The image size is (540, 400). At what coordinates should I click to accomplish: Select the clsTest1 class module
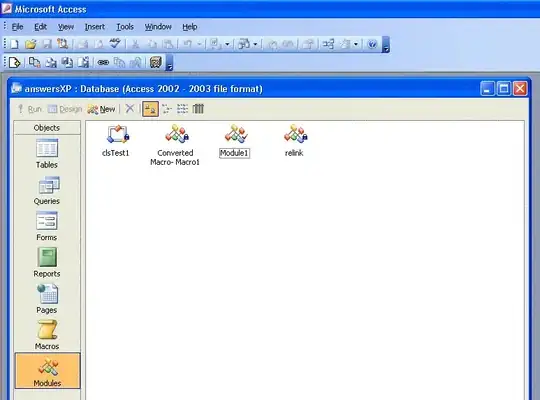pyautogui.click(x=116, y=141)
